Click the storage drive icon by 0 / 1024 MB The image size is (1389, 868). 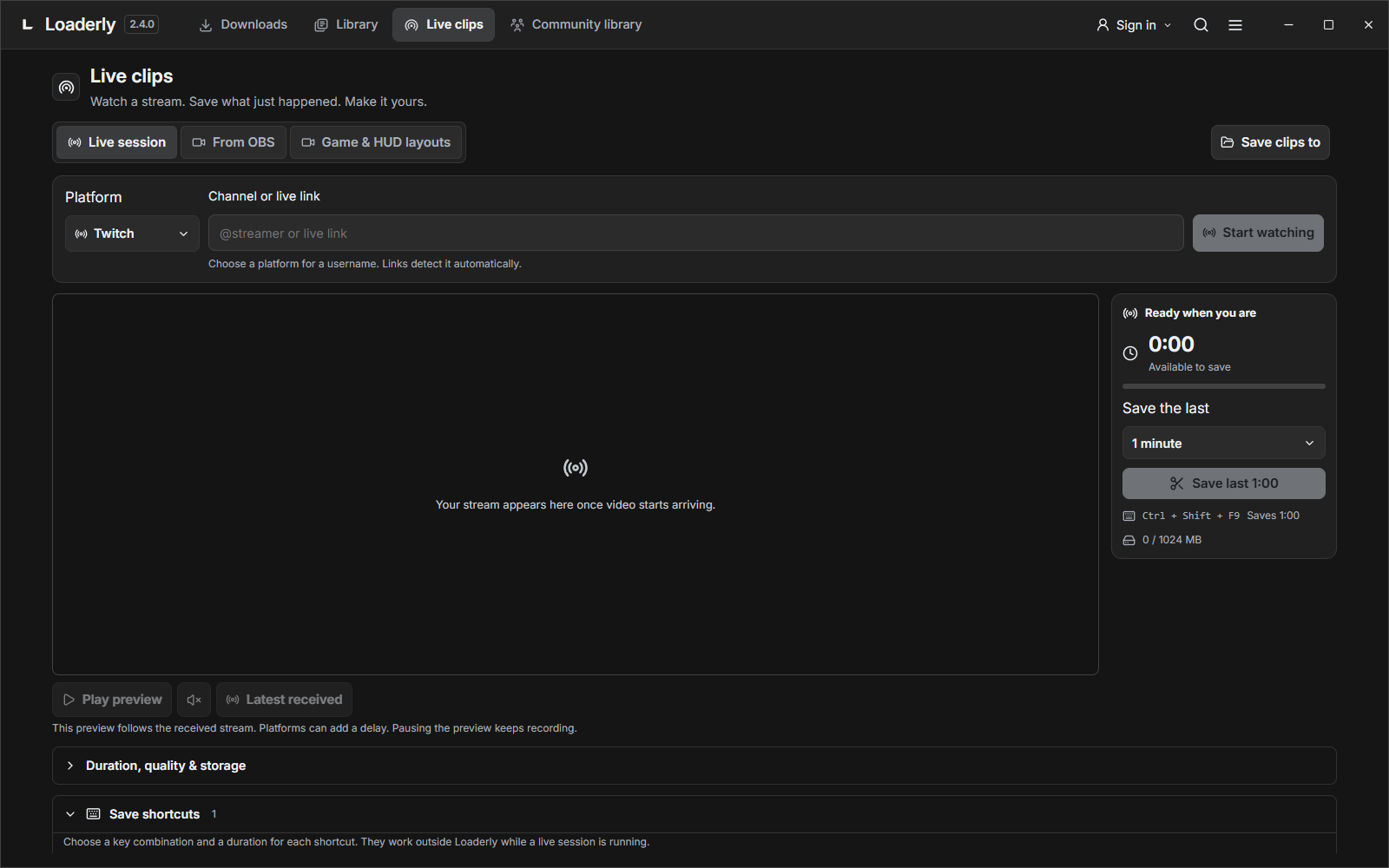click(x=1129, y=540)
